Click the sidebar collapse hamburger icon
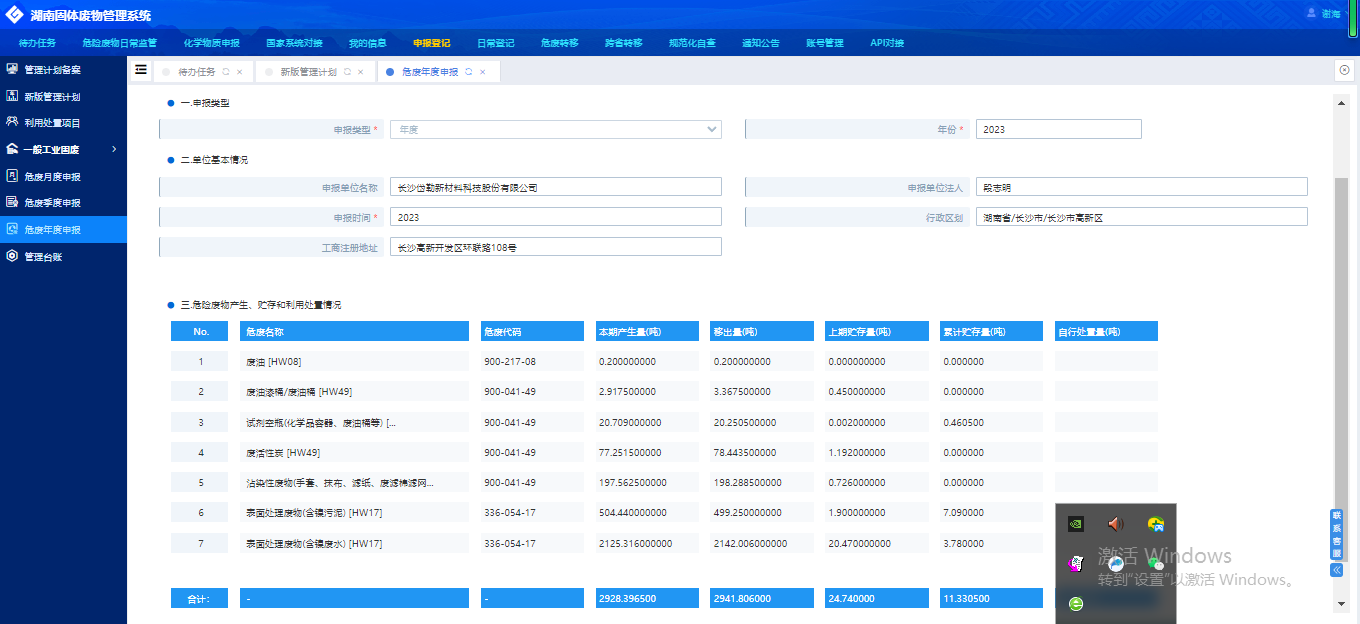 pyautogui.click(x=141, y=70)
